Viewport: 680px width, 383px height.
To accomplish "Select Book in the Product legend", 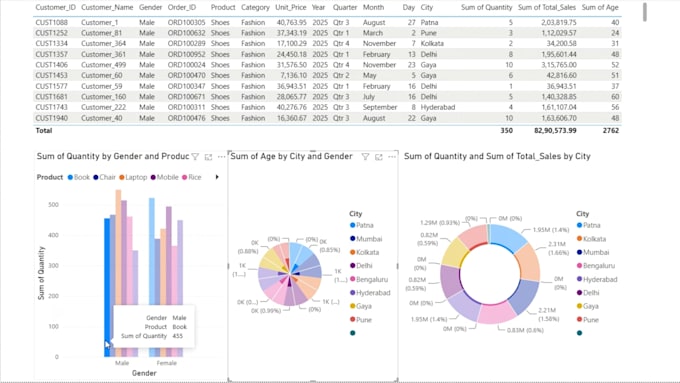I will pos(78,177).
